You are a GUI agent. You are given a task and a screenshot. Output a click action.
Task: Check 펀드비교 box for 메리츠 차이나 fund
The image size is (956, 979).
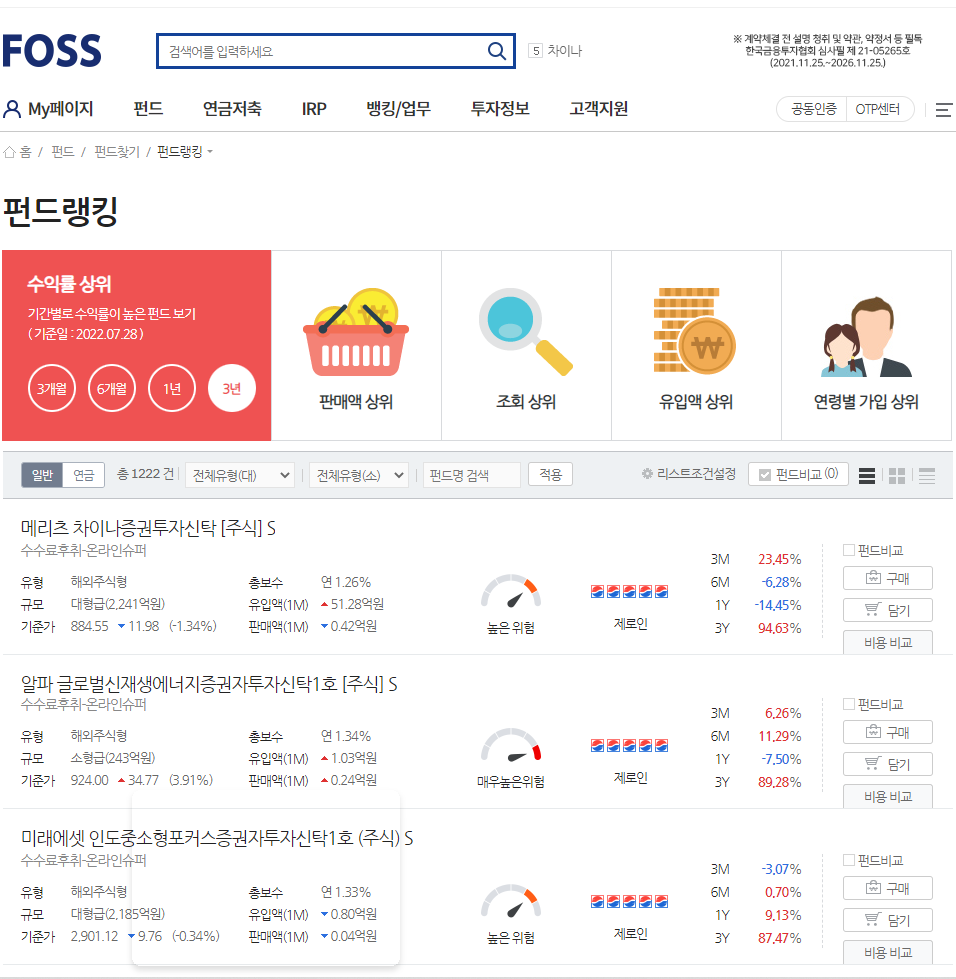tap(849, 550)
